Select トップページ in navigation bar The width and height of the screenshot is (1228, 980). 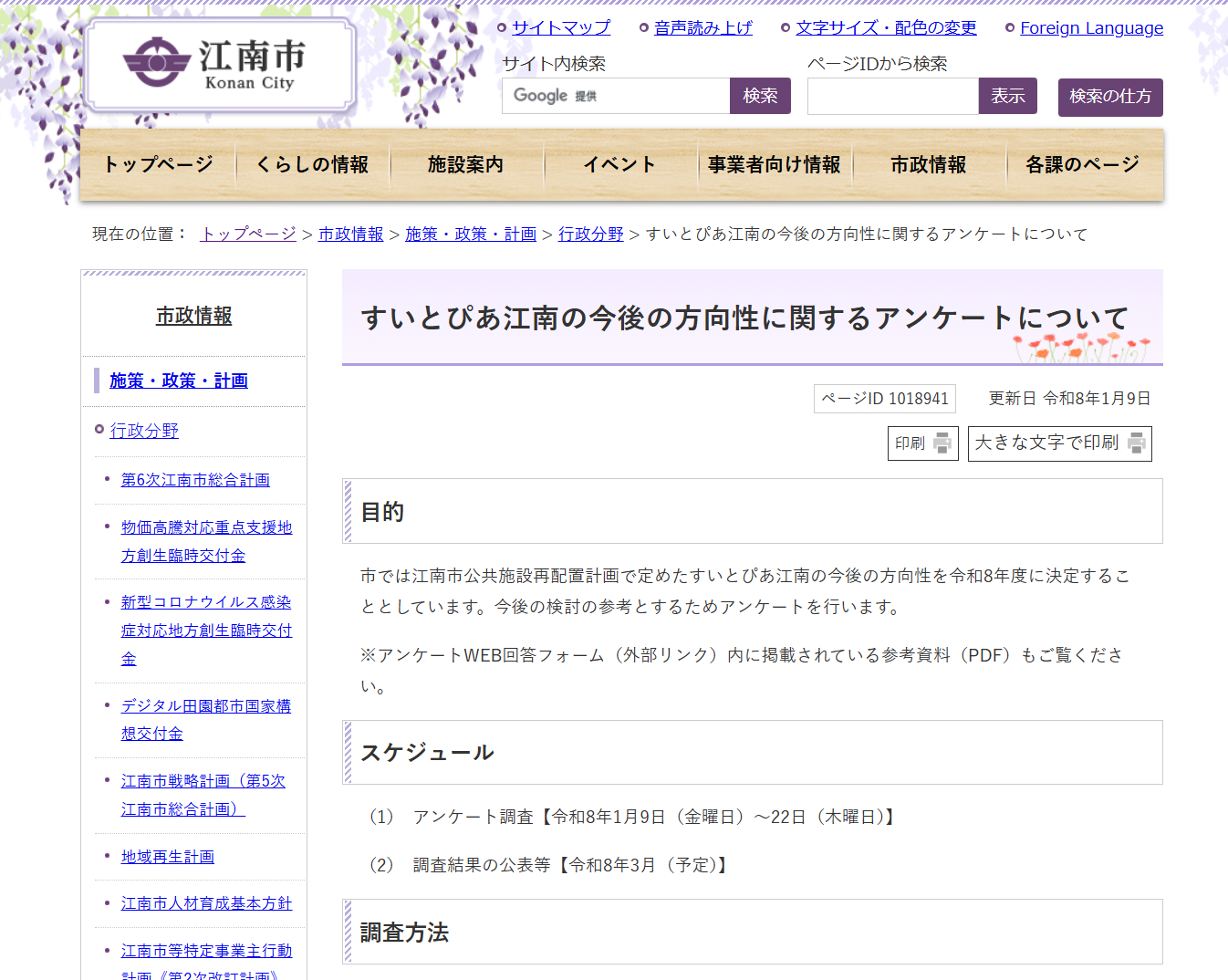click(x=158, y=165)
